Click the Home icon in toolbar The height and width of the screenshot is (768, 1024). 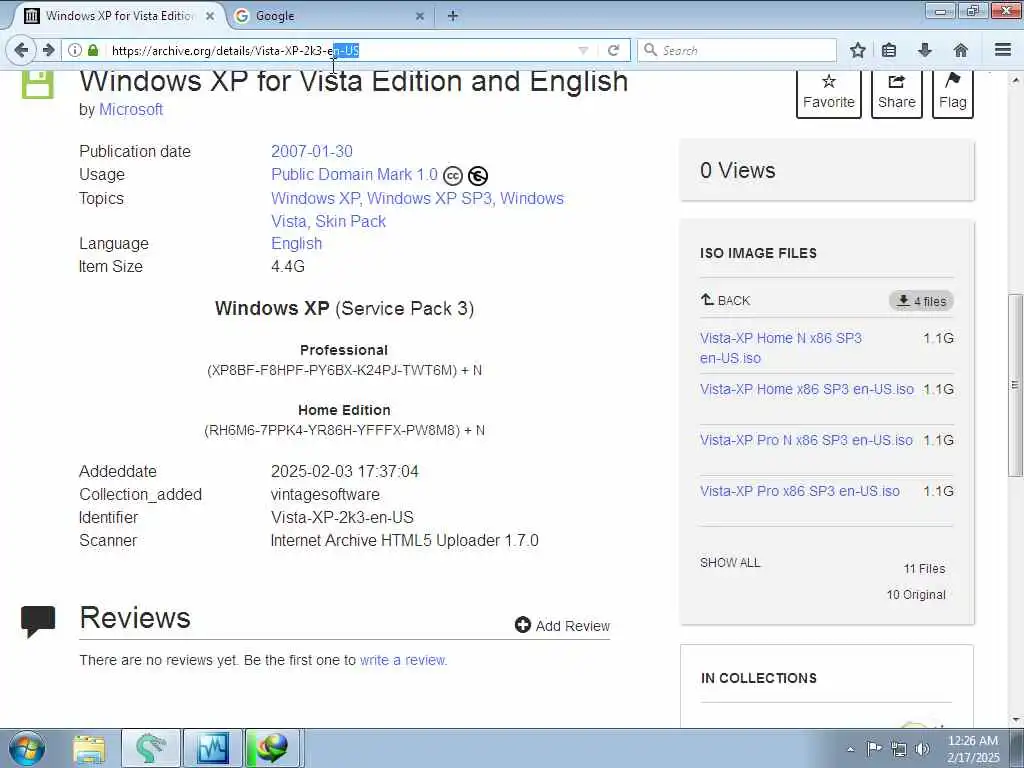961,50
